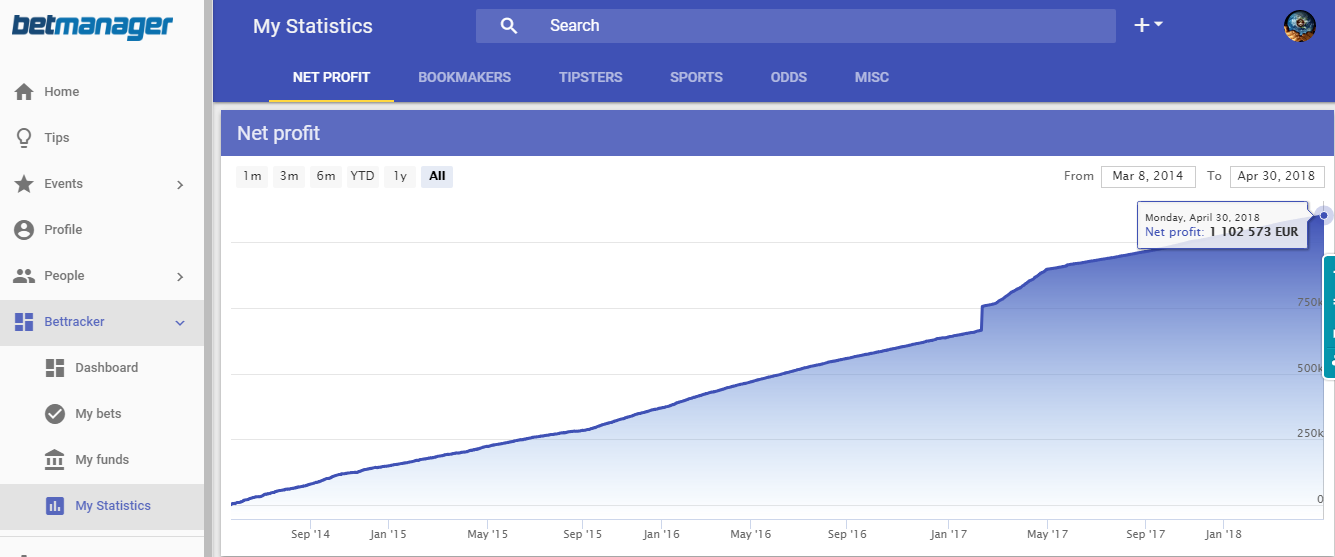Collapse the Bettracker section chevron
The width and height of the screenshot is (1335, 557).
(x=180, y=322)
